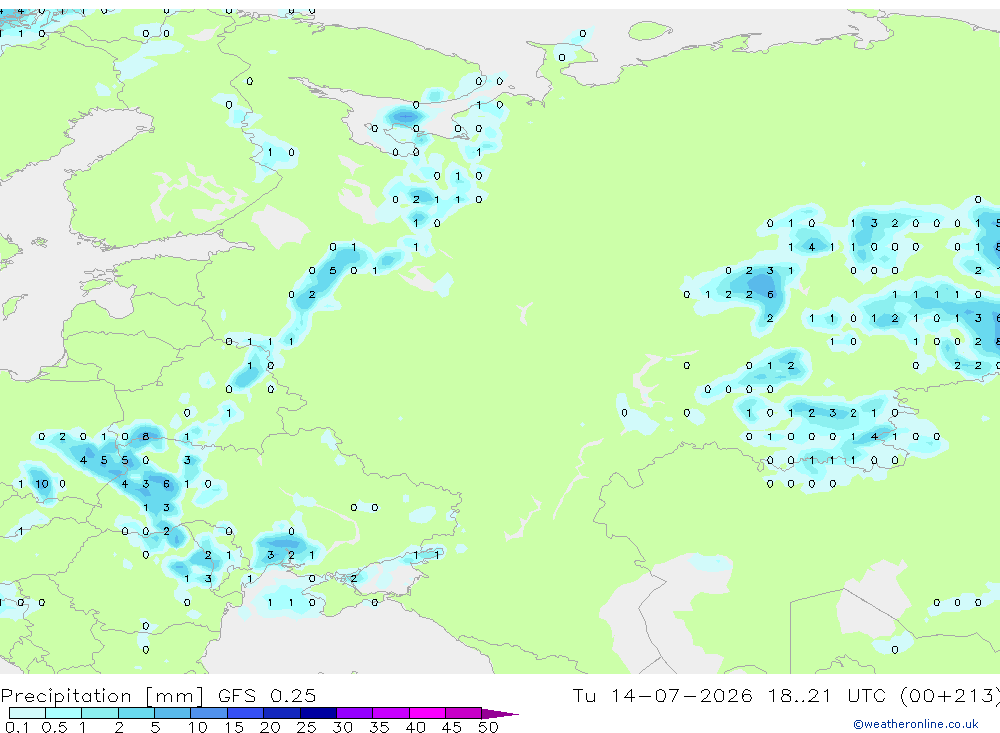Click the over-50 mm legend arrow tip
This screenshot has height=733, width=1000.
501,713
